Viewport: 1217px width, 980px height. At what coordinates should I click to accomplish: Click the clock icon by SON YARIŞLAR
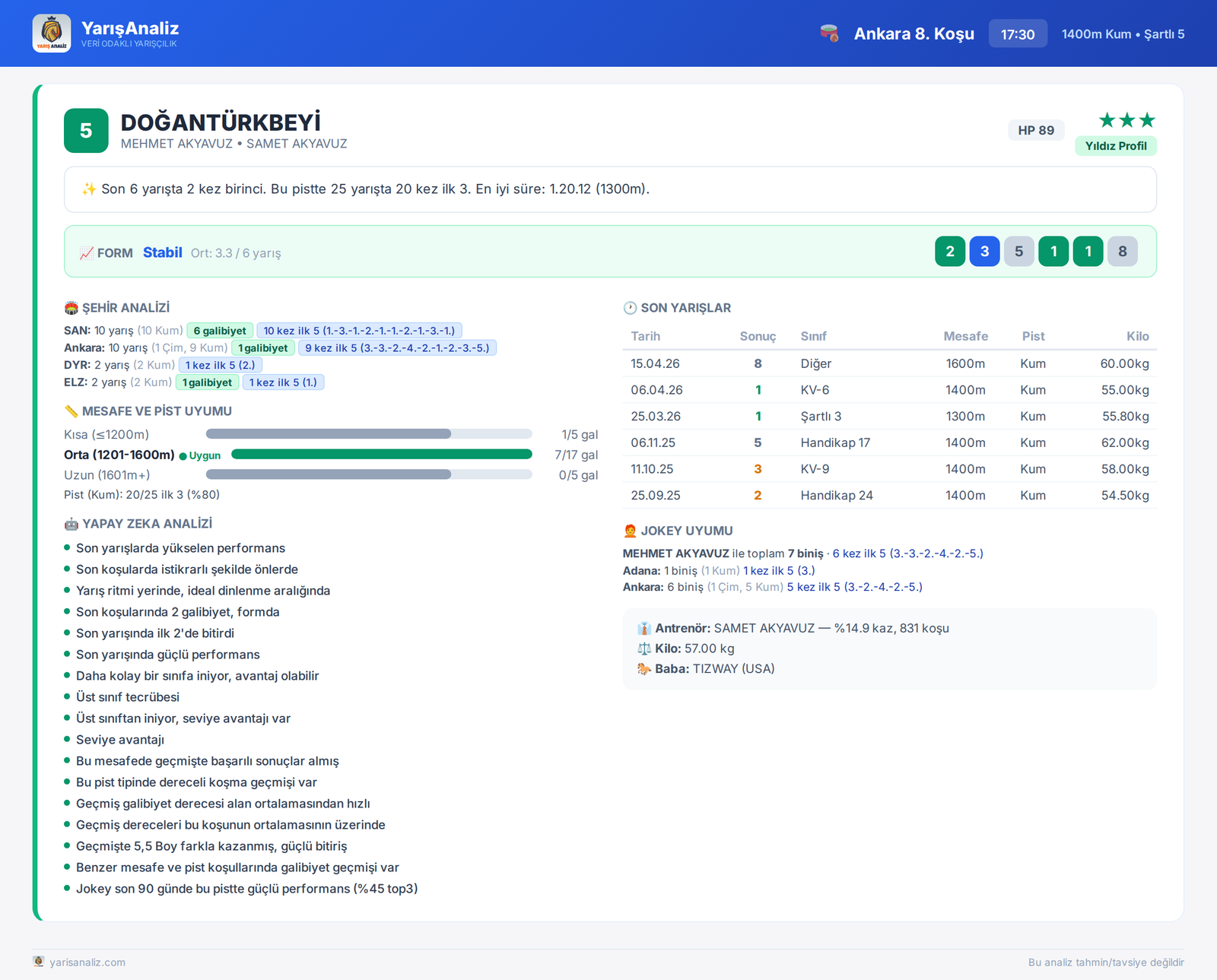[x=630, y=308]
